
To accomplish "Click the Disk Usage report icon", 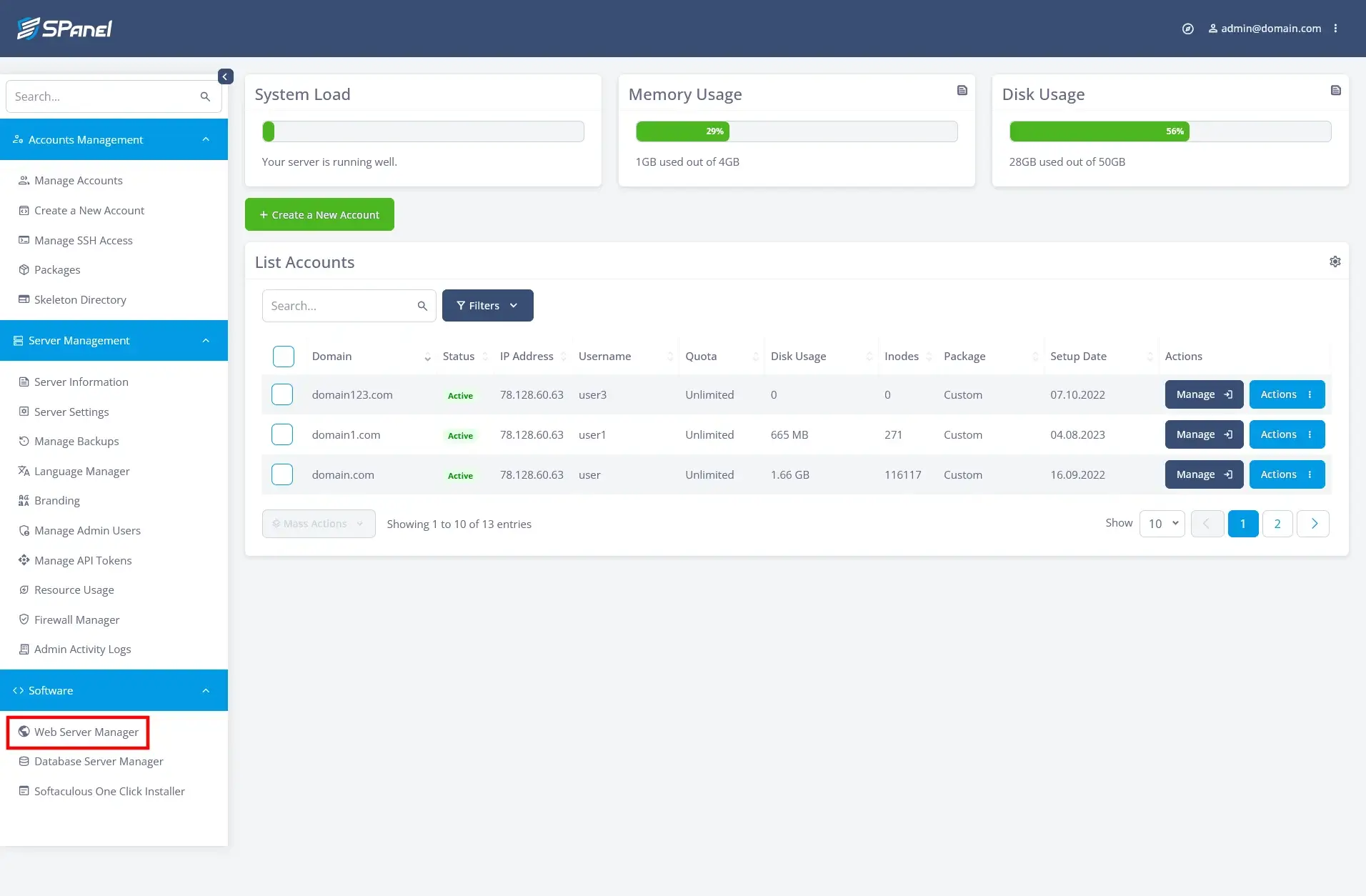I will (x=1335, y=90).
